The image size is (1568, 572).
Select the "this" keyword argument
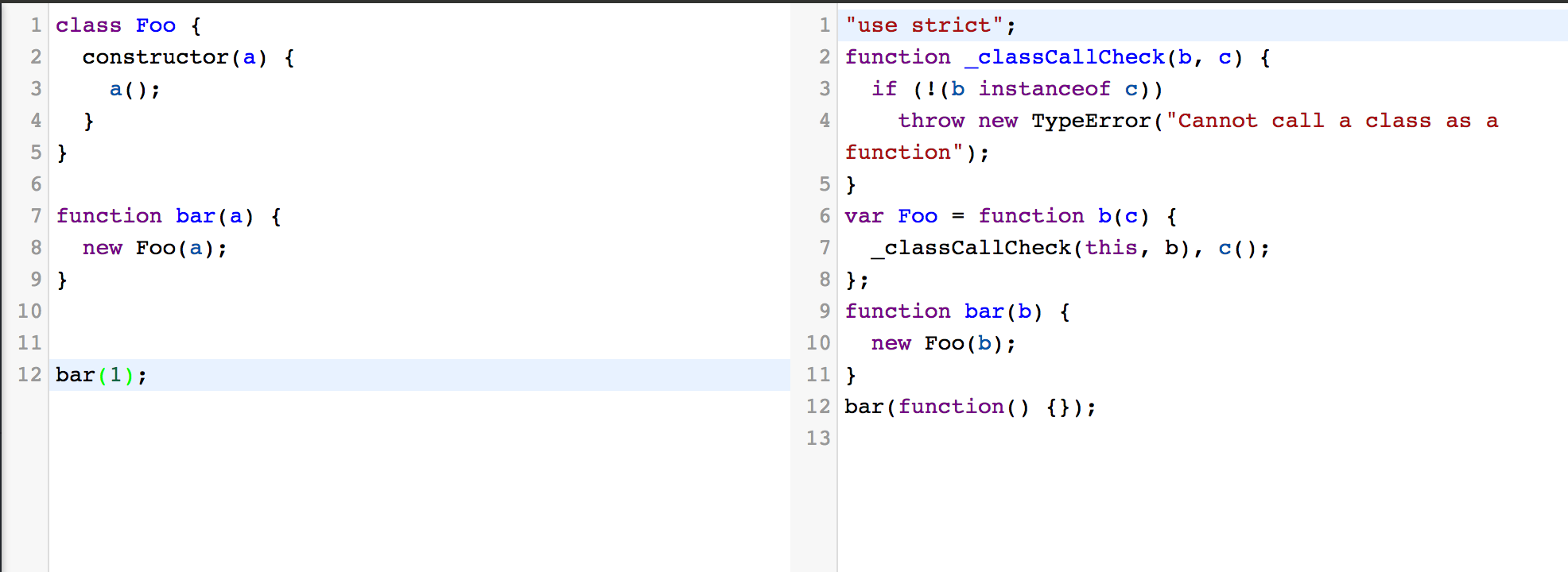click(1111, 248)
